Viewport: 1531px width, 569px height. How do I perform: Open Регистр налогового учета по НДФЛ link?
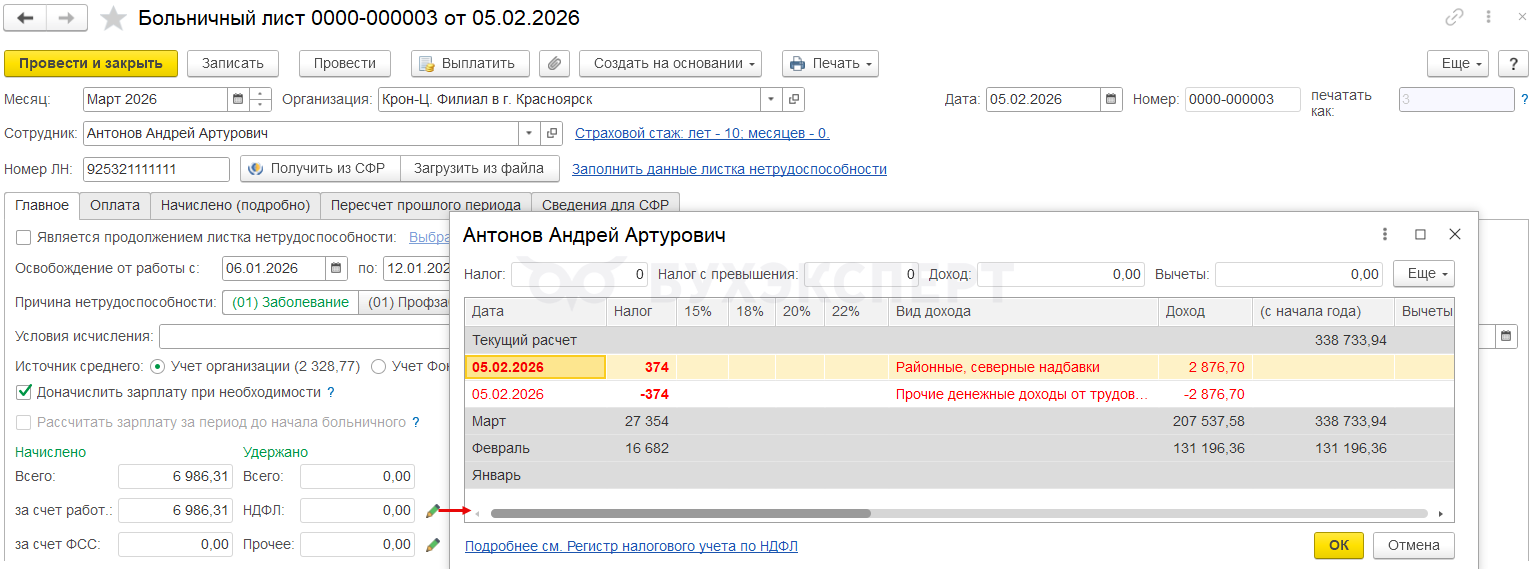coord(631,545)
